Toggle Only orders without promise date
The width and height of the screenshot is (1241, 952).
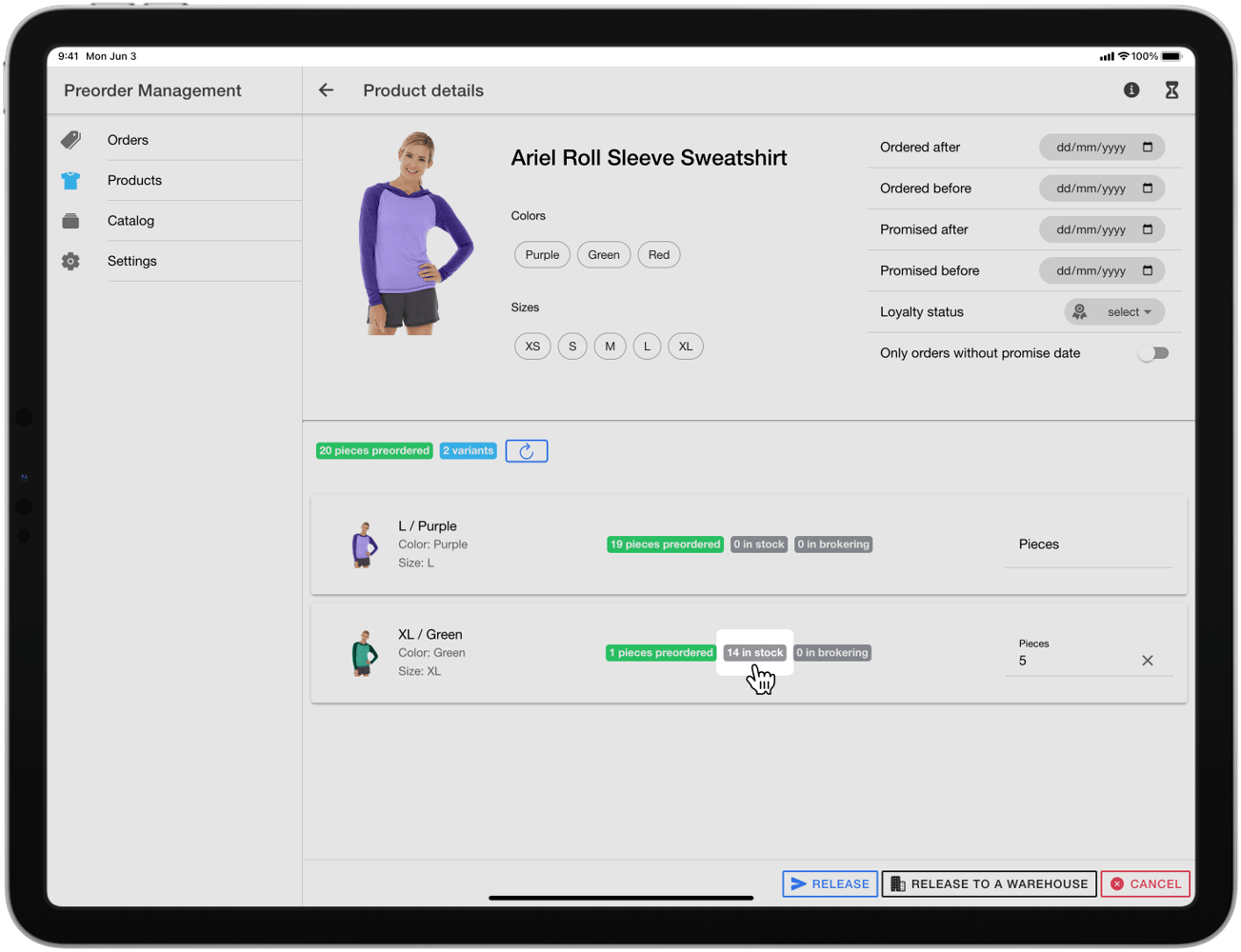click(x=1153, y=353)
